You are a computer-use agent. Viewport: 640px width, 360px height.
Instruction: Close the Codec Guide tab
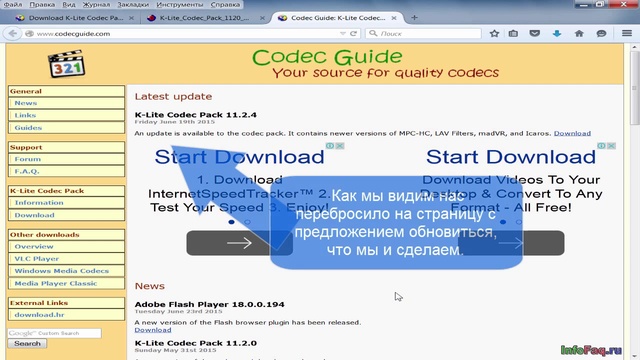pyautogui.click(x=393, y=18)
